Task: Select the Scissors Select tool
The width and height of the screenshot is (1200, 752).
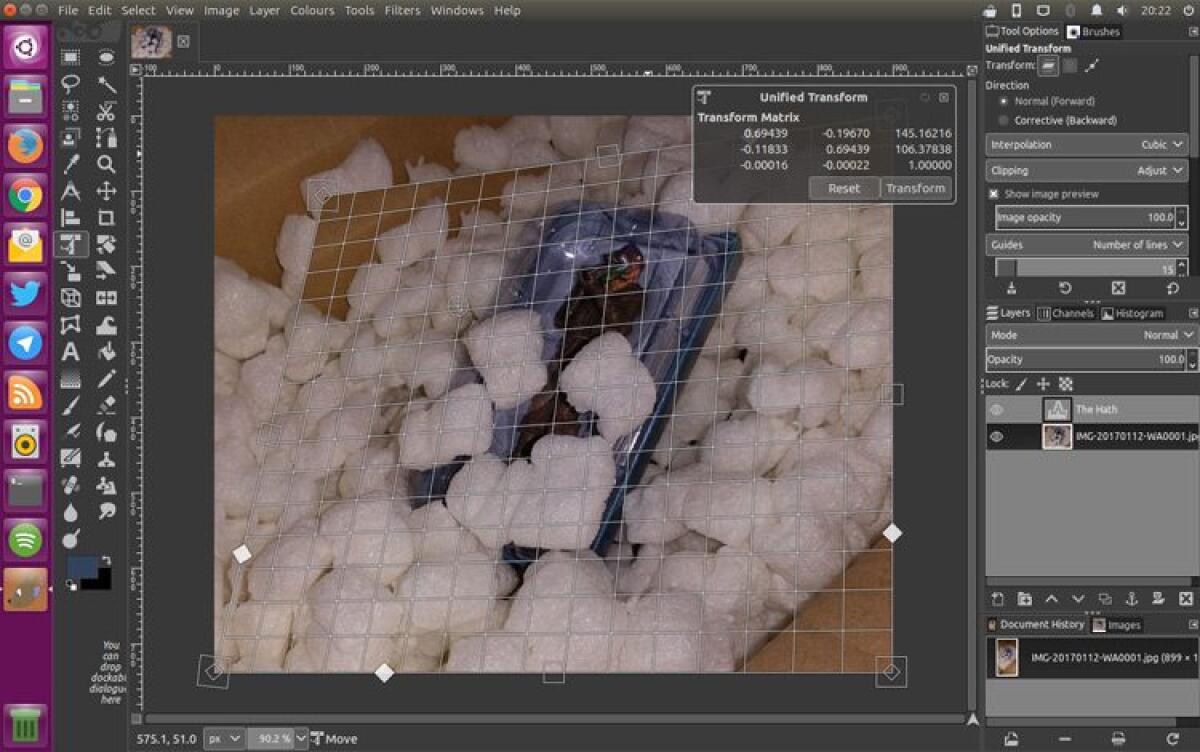Action: tap(105, 113)
